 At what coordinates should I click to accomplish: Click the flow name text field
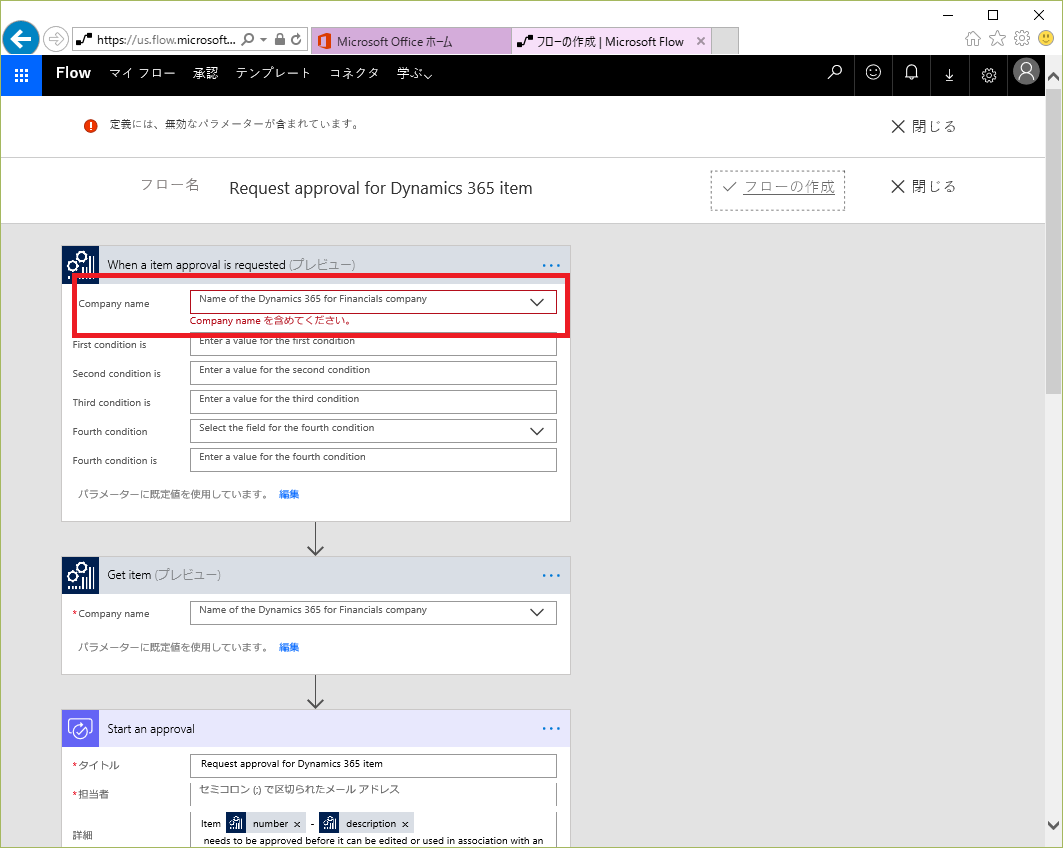[x=381, y=188]
